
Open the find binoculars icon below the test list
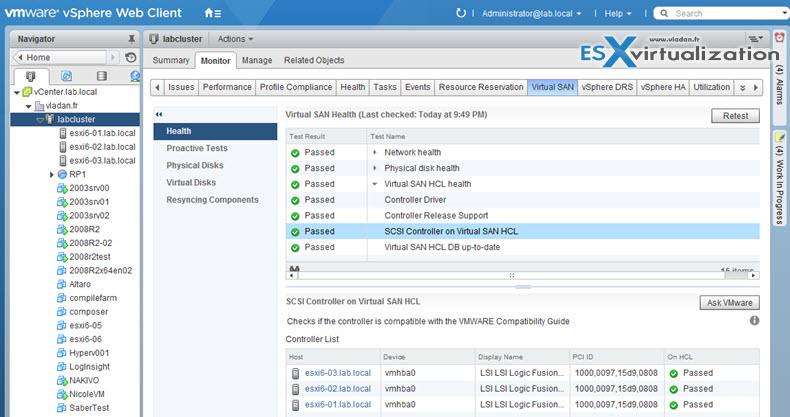(x=295, y=269)
